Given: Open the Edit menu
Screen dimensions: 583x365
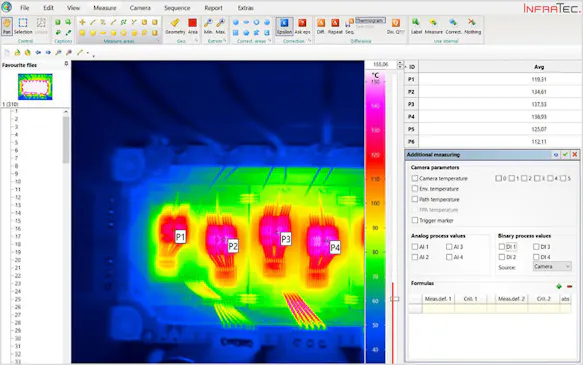Looking at the screenshot, I should (48, 8).
